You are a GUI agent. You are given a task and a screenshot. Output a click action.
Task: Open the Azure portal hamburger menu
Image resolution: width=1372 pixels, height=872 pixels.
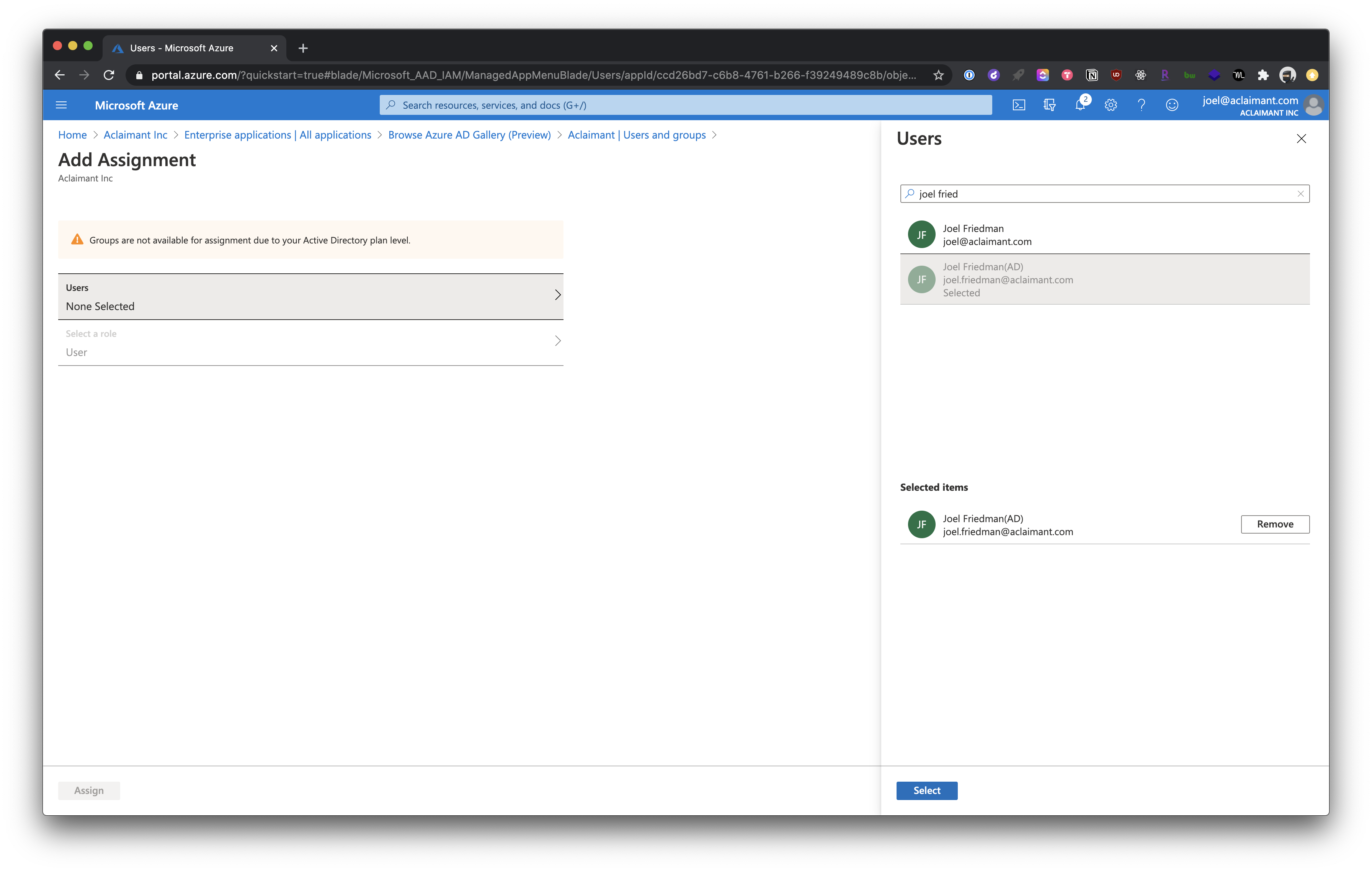coord(61,105)
